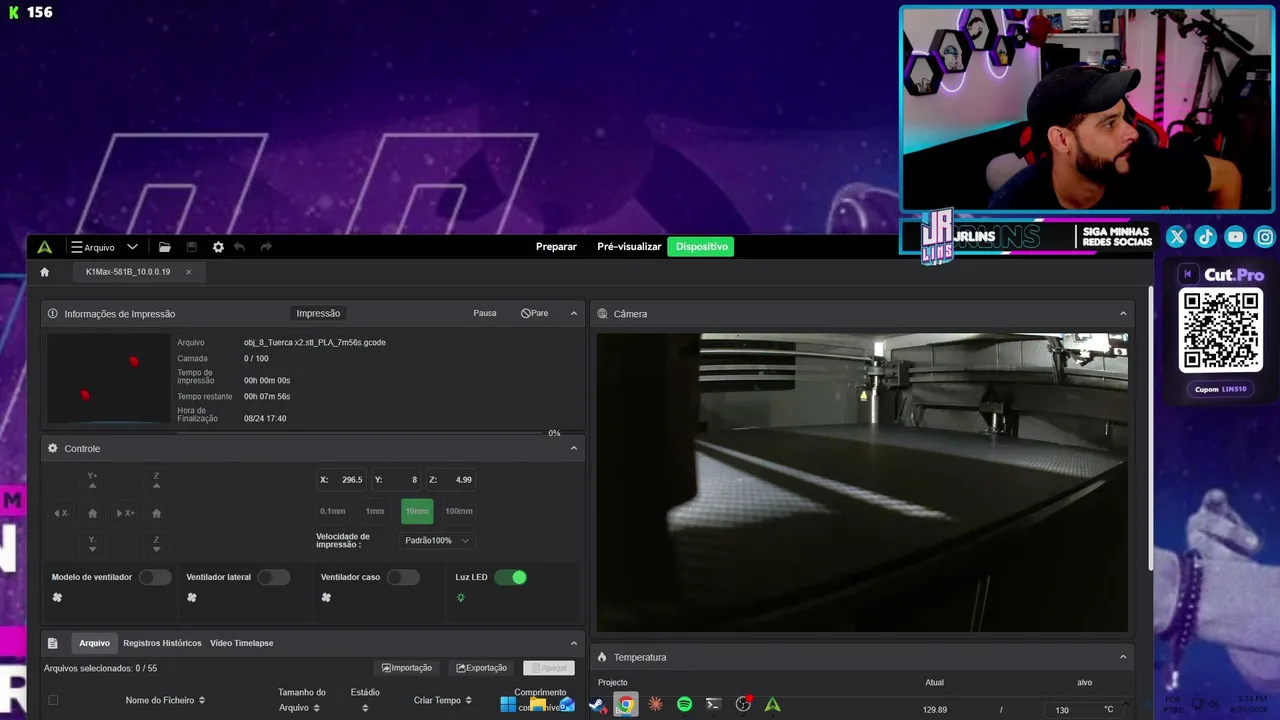Click the Importação button
This screenshot has height=720, width=1280.
click(407, 668)
